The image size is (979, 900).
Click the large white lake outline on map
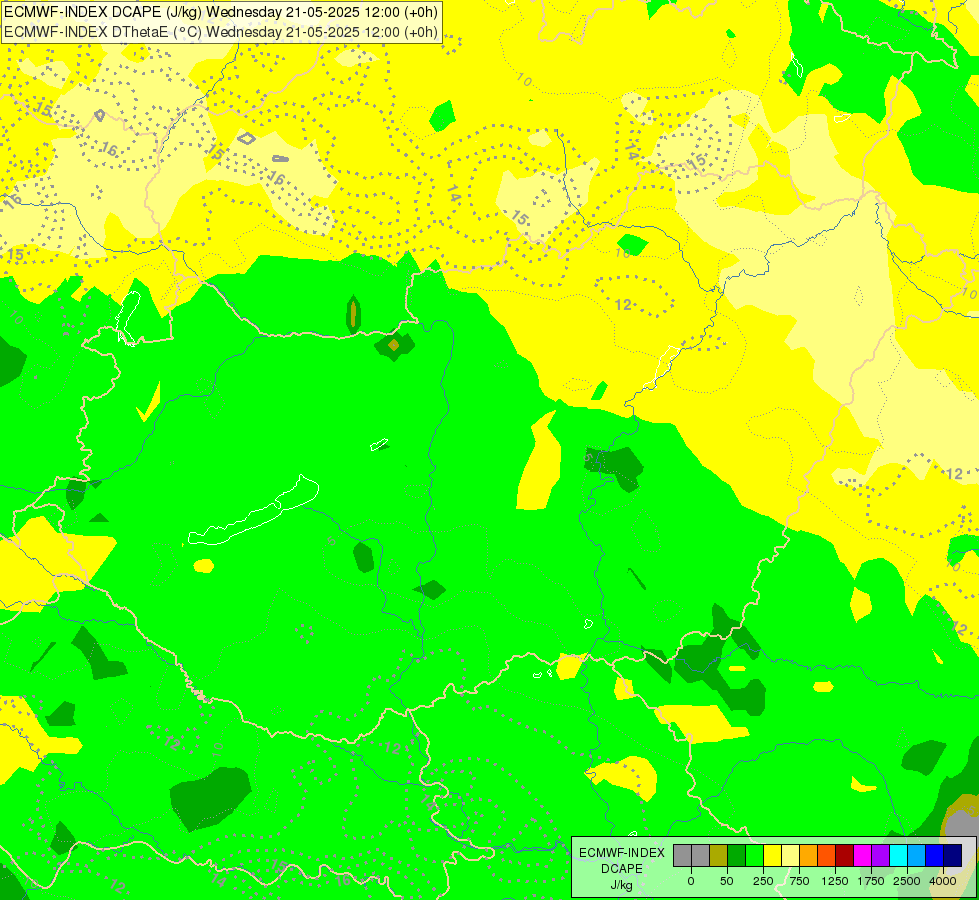pyautogui.click(x=254, y=511)
